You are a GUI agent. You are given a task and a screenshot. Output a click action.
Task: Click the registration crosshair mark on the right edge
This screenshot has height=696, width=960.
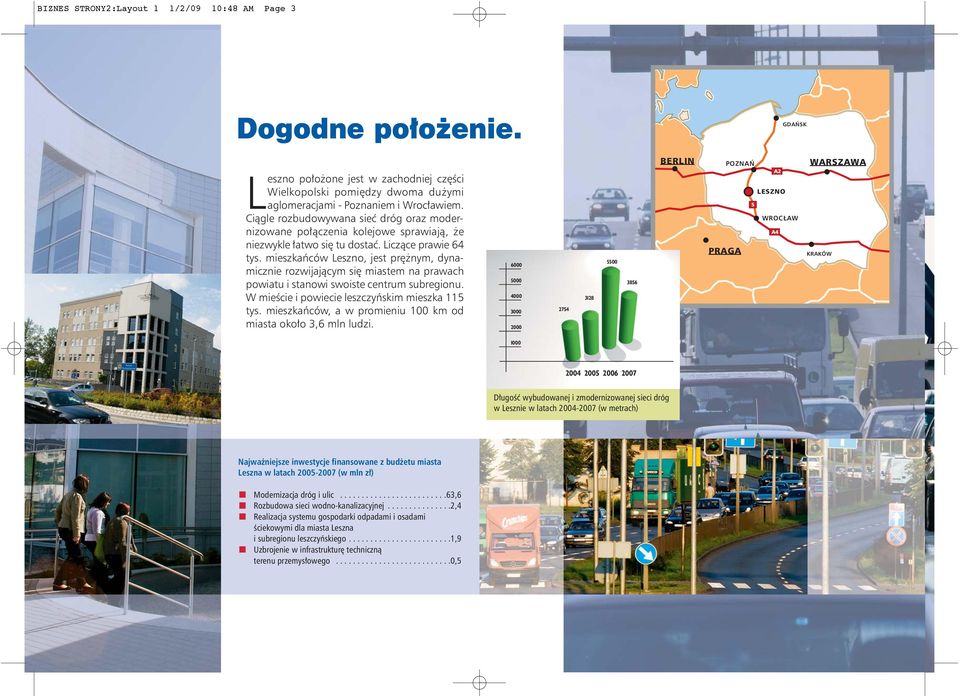pos(945,349)
